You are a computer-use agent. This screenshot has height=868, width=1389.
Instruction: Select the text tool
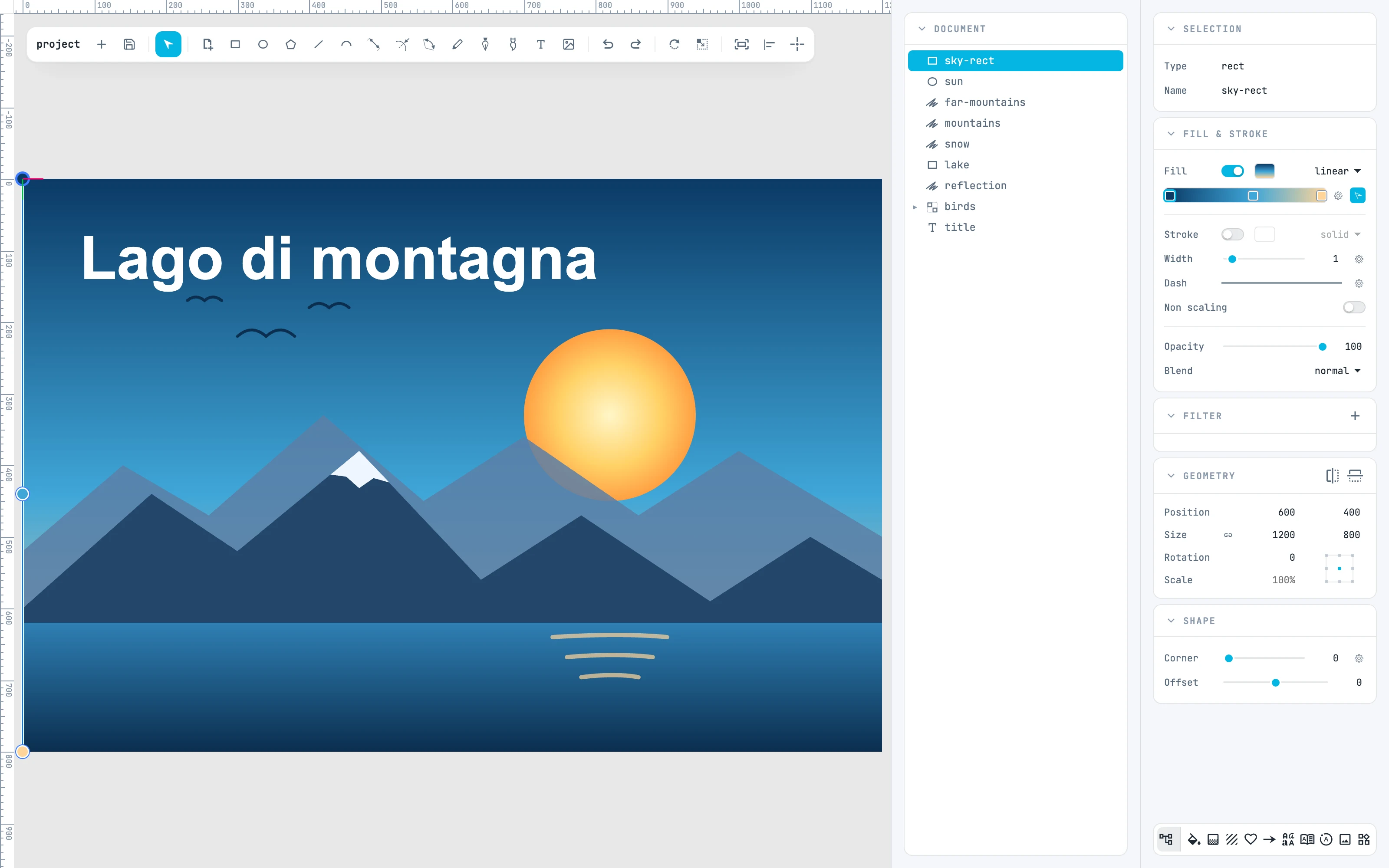[x=541, y=44]
